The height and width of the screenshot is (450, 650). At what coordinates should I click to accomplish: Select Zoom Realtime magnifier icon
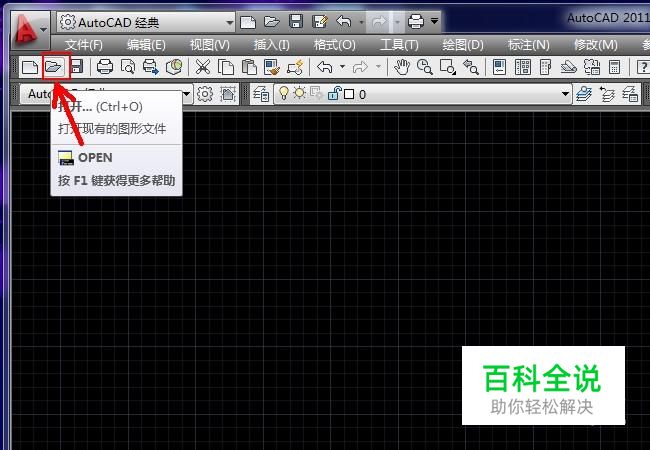pos(424,67)
